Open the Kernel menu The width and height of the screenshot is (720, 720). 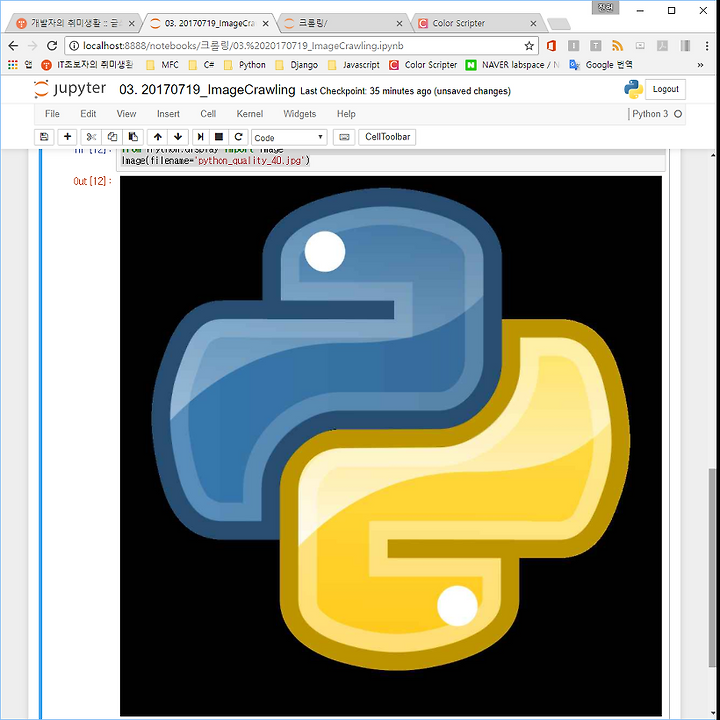coord(249,114)
